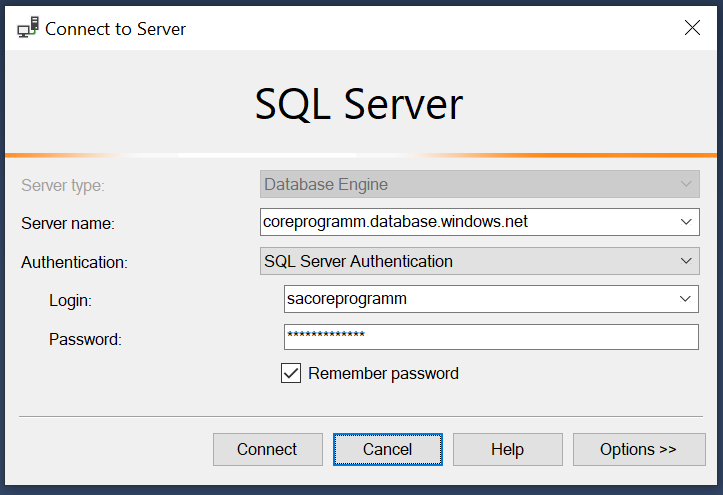Click the Server type: label
This screenshot has width=723, height=495.
[63, 185]
